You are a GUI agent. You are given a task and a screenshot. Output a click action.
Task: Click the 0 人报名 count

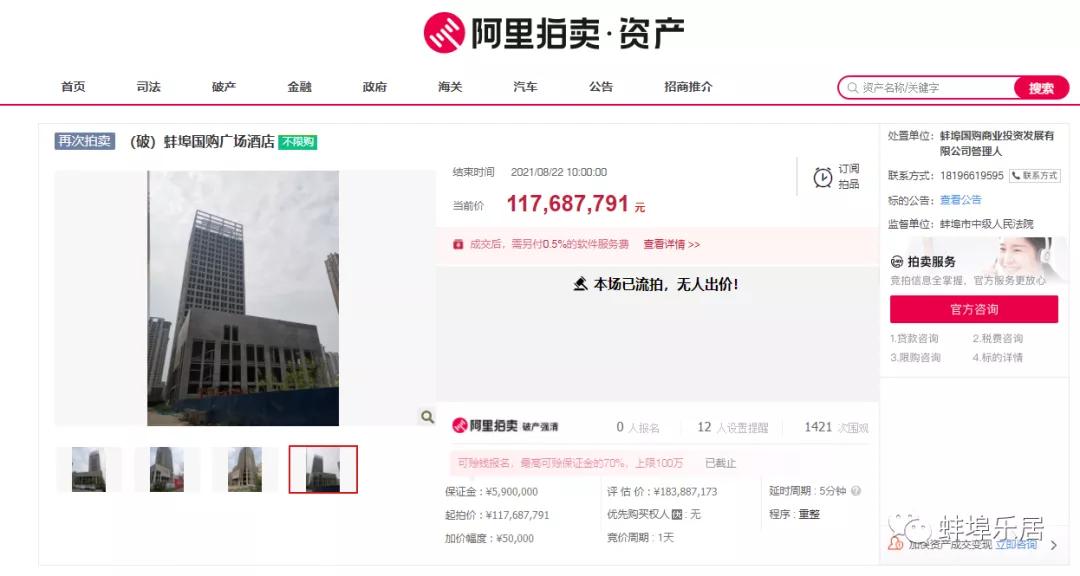click(638, 427)
